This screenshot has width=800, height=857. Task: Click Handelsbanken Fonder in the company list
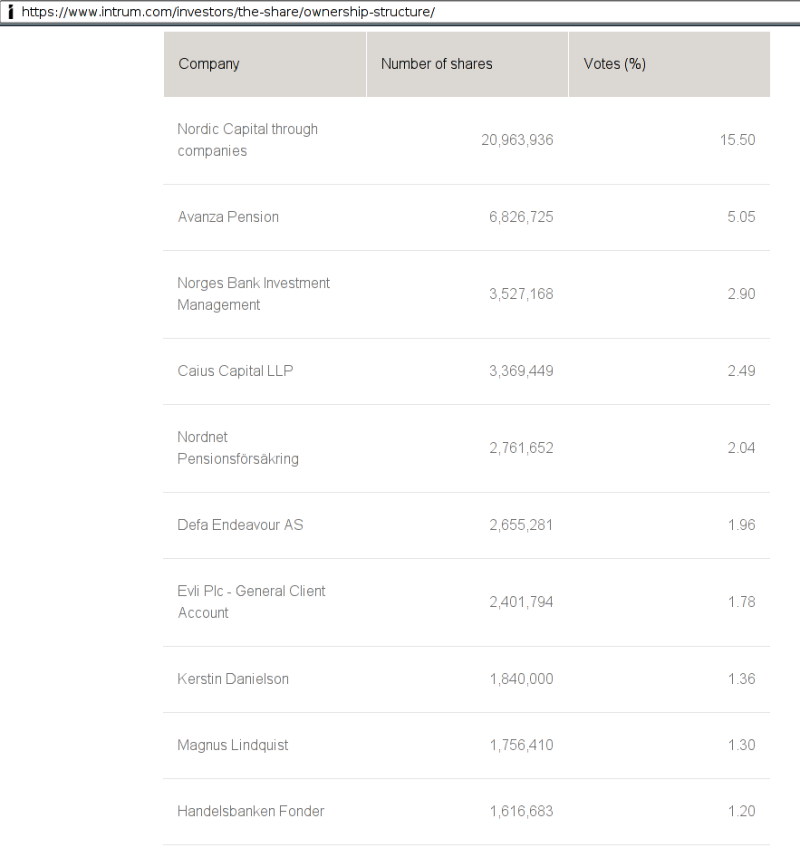coord(251,811)
